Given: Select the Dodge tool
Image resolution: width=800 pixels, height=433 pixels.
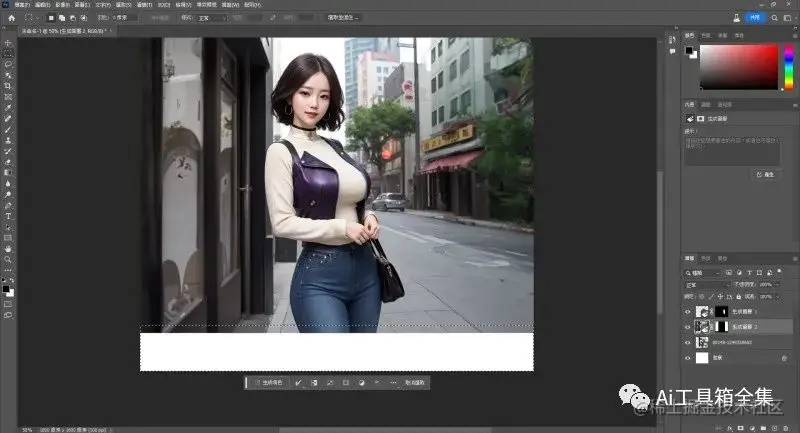Looking at the screenshot, I should (8, 194).
